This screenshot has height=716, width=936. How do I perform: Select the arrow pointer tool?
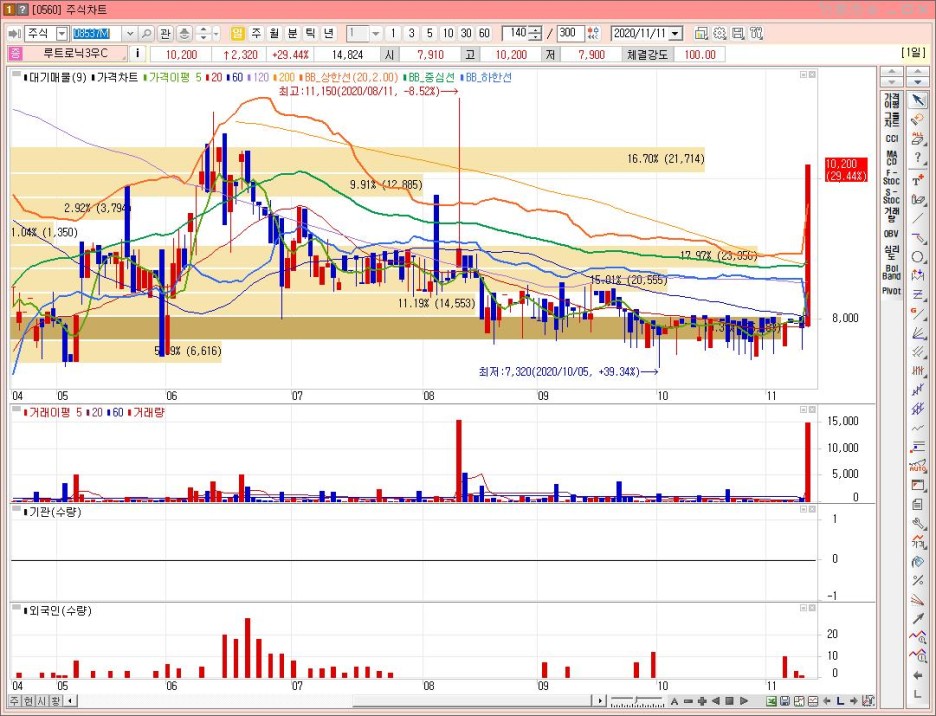click(918, 100)
